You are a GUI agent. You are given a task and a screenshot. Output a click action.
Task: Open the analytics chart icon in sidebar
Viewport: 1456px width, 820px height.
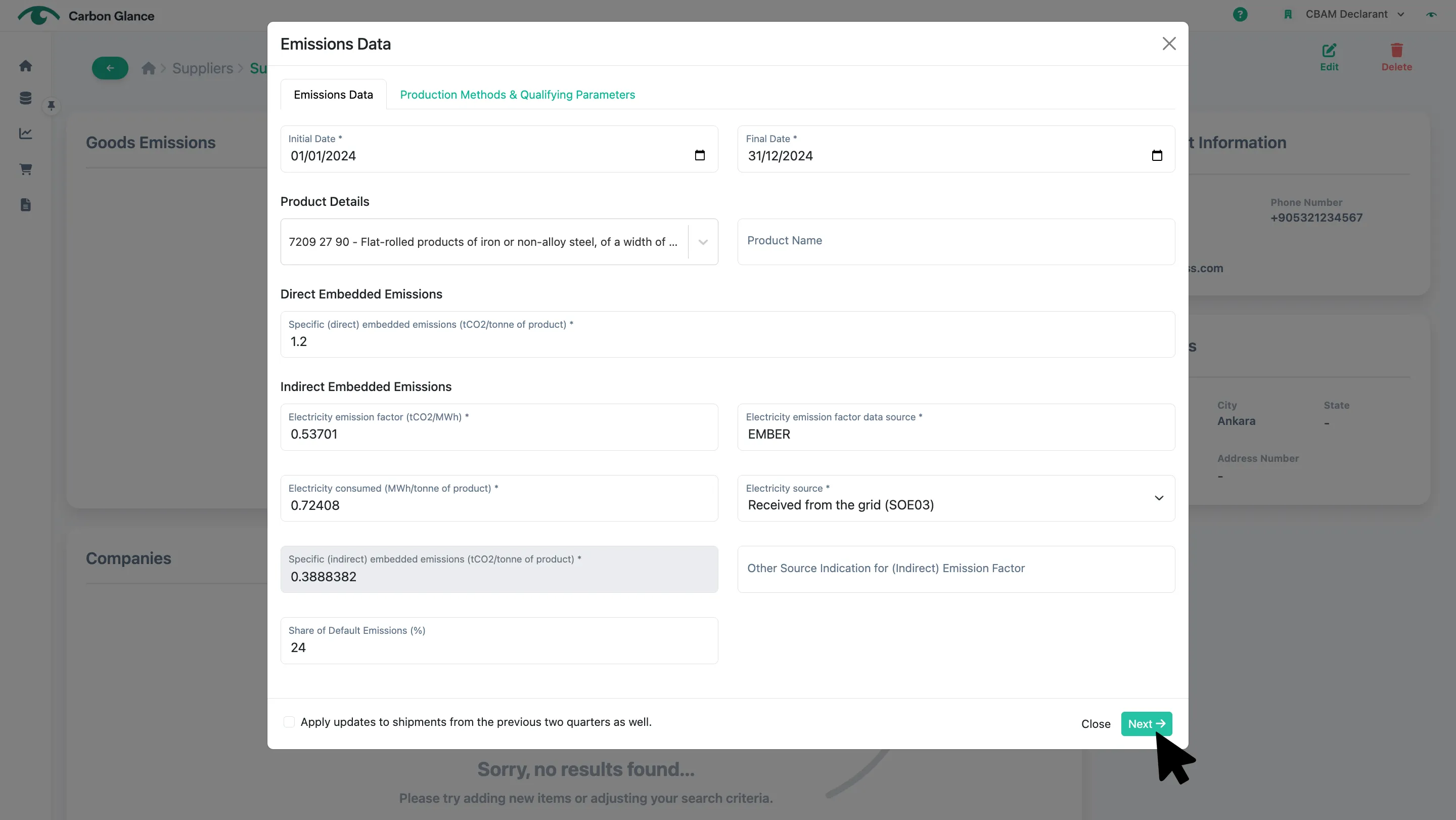point(25,134)
